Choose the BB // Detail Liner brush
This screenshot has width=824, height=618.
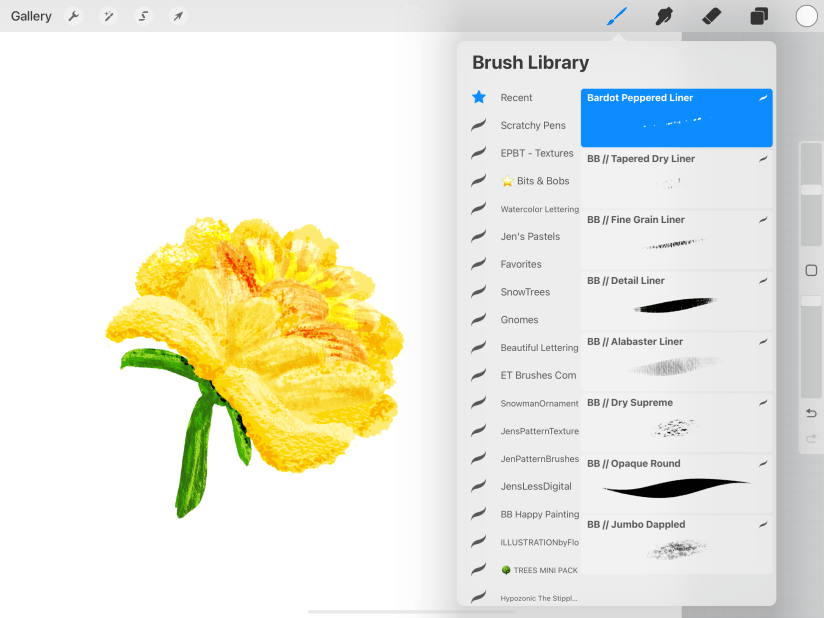point(676,300)
